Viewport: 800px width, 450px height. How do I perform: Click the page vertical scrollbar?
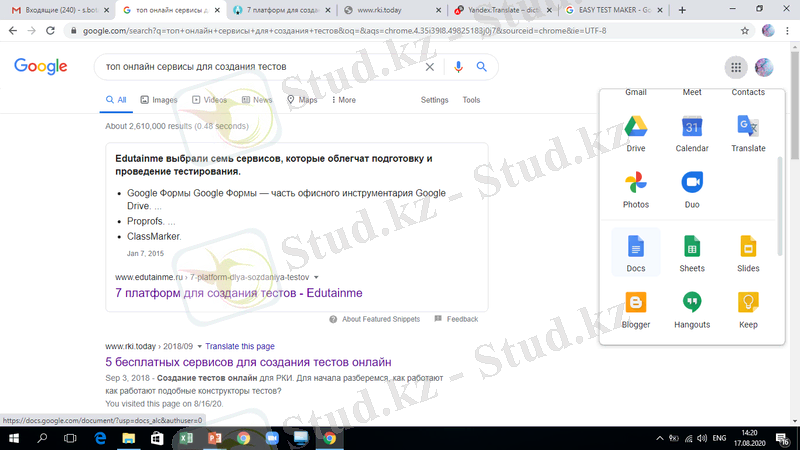(795, 105)
